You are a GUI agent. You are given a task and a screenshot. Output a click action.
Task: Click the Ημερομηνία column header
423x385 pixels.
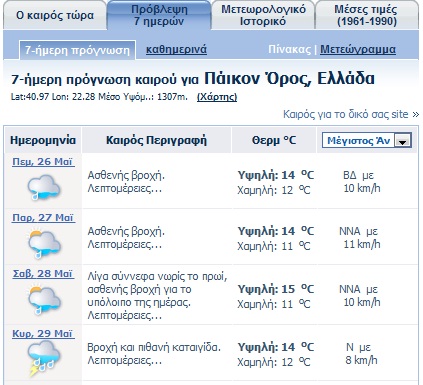tap(43, 140)
